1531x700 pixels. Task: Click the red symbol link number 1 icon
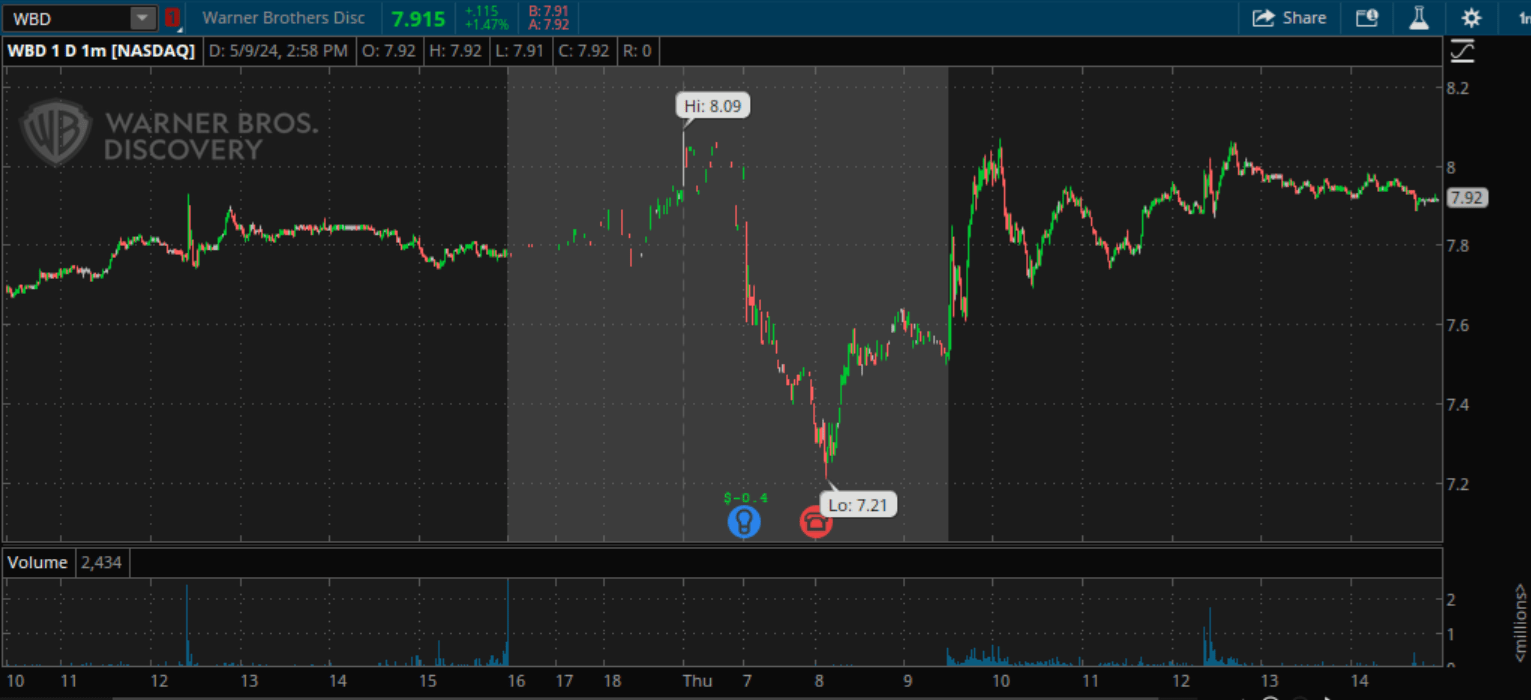tap(173, 18)
